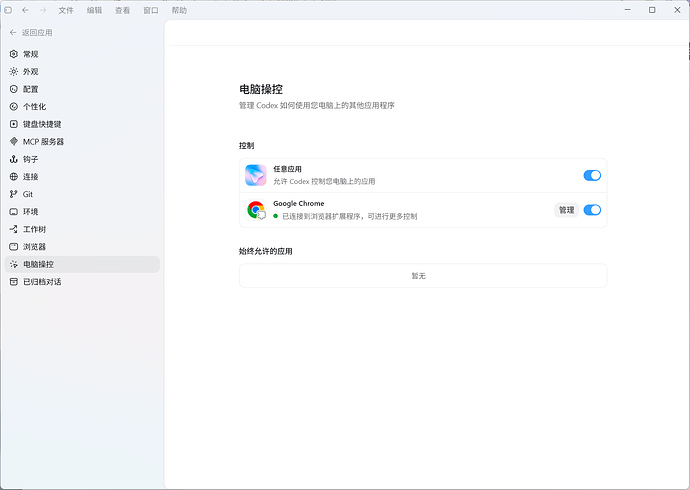Viewport: 690px width, 490px height.
Task: Click the 返回应用 left arrow icon
Action: click(13, 33)
